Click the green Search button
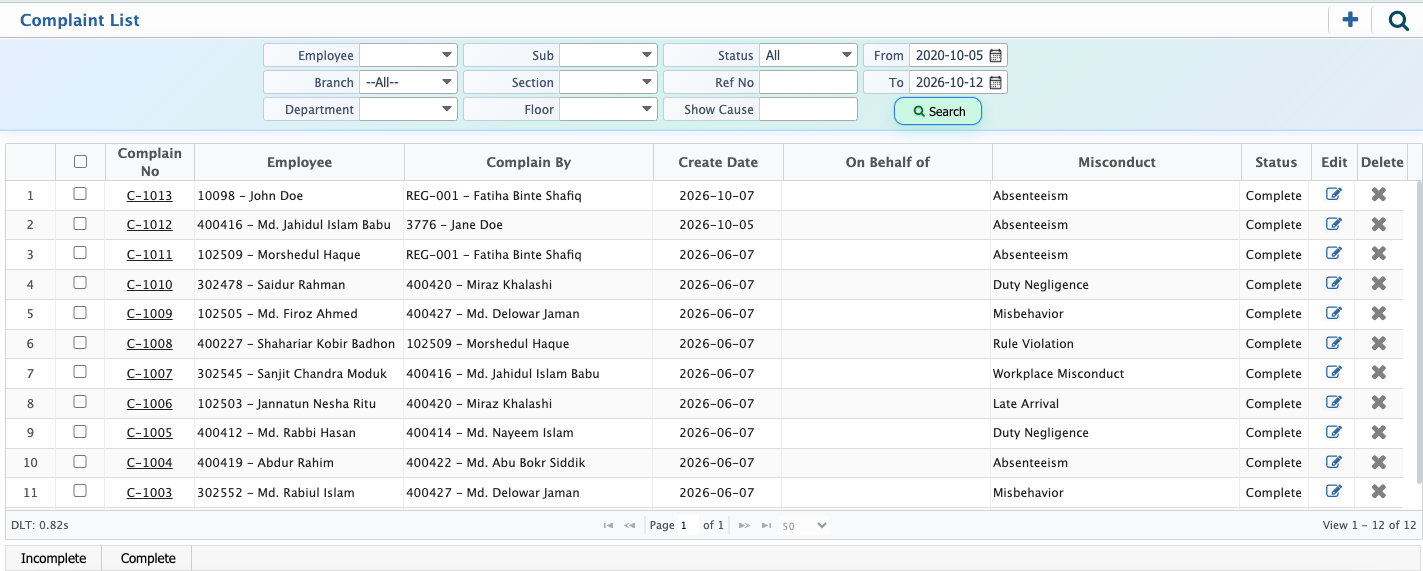 pyautogui.click(x=938, y=111)
